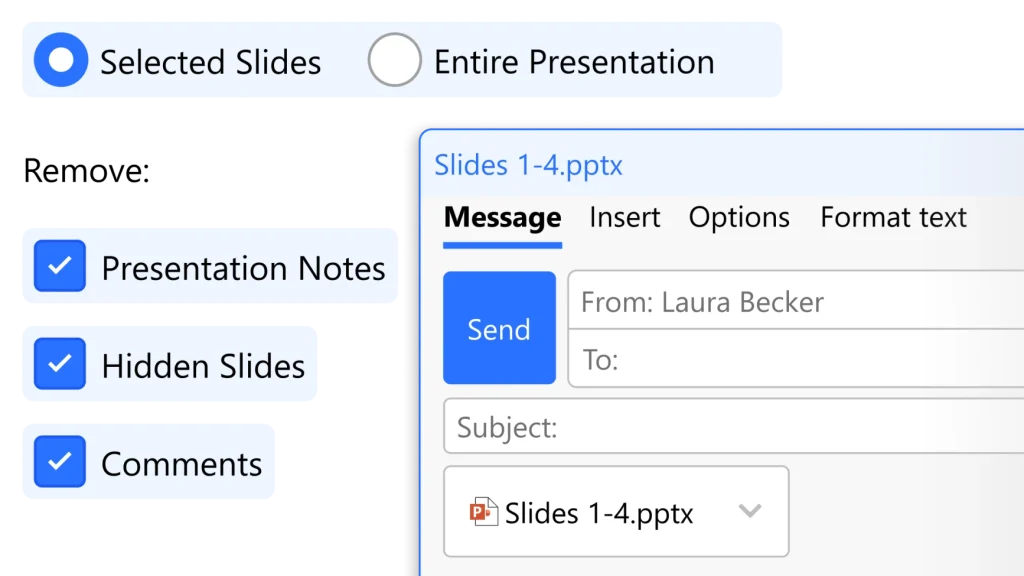The width and height of the screenshot is (1024, 576).
Task: Switch to the Insert tab
Action: click(x=625, y=217)
